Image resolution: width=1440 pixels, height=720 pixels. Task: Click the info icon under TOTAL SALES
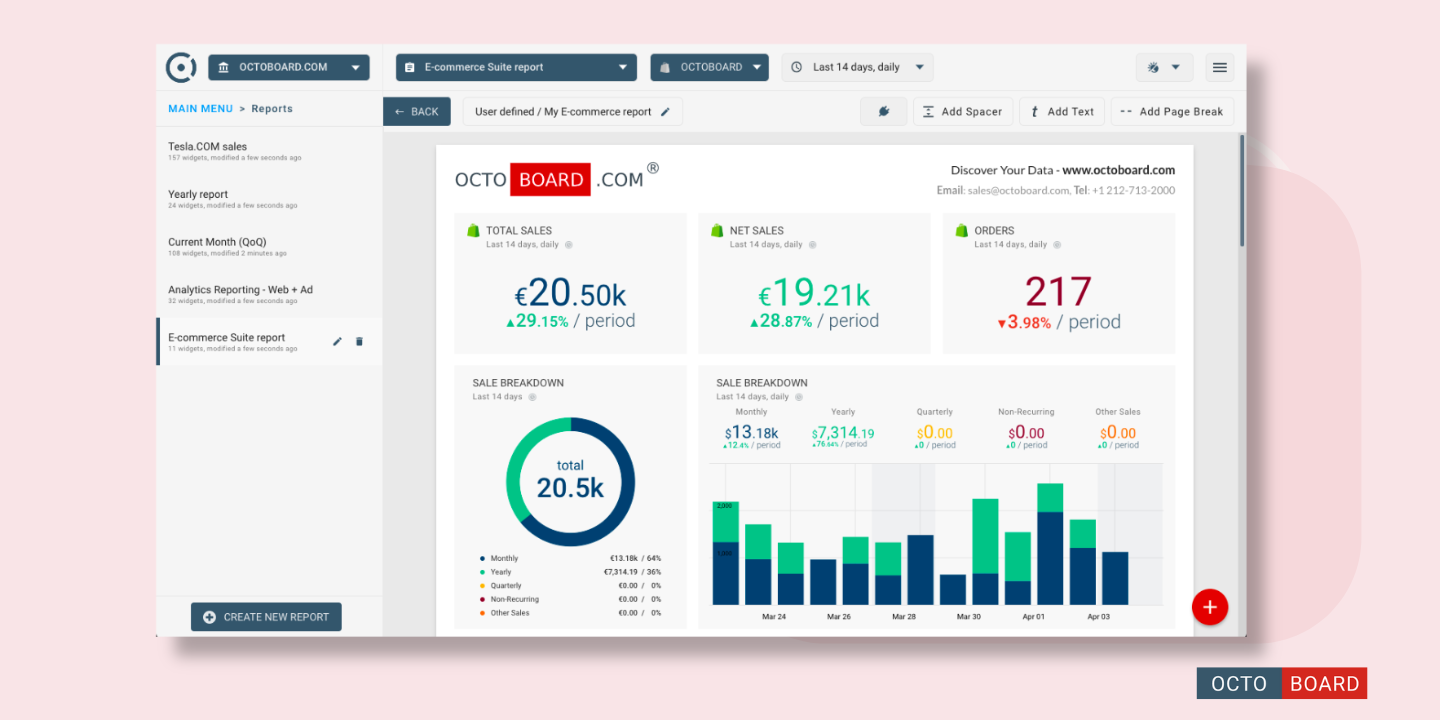(x=569, y=245)
